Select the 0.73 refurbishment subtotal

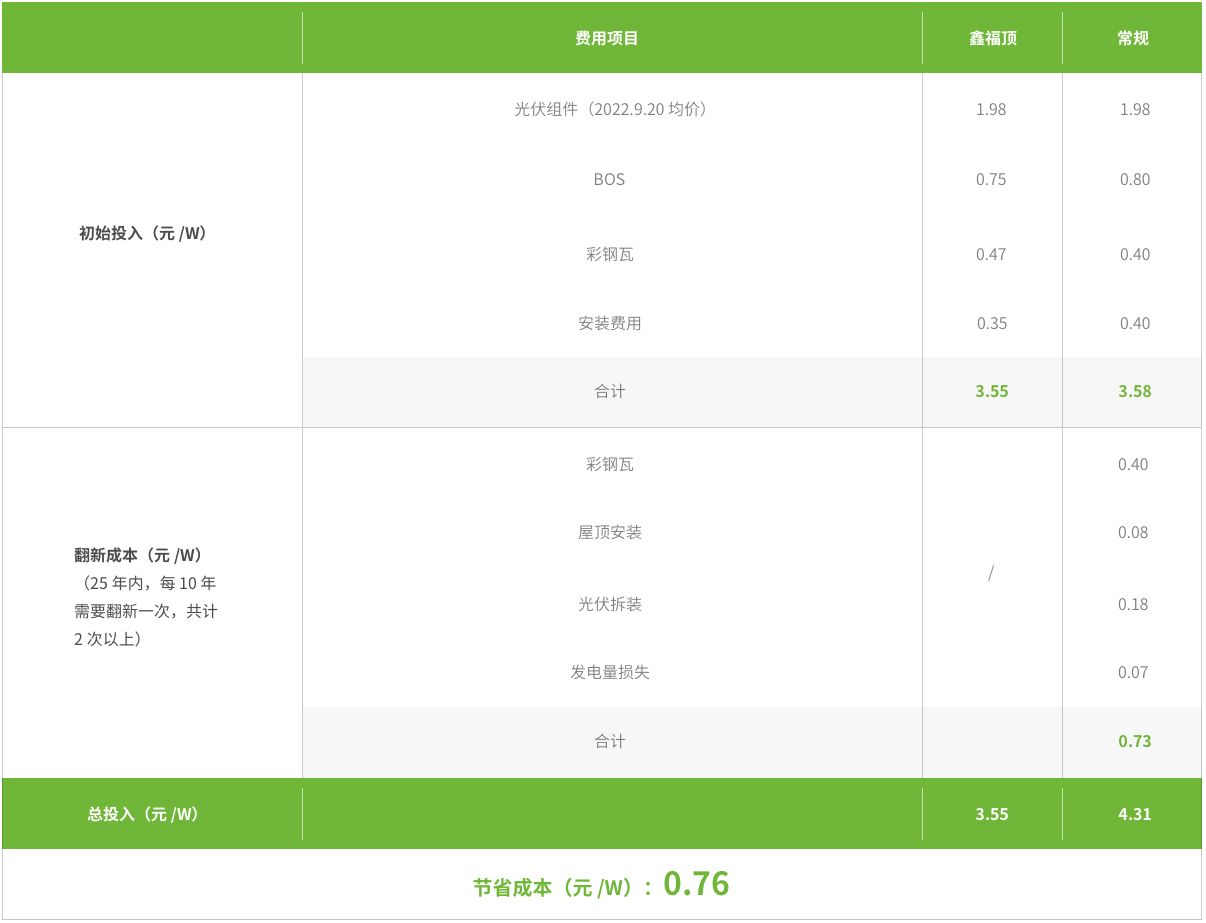[1135, 741]
